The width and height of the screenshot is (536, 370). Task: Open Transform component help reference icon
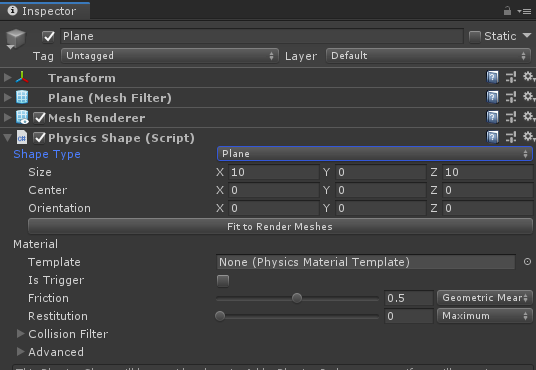[492, 77]
